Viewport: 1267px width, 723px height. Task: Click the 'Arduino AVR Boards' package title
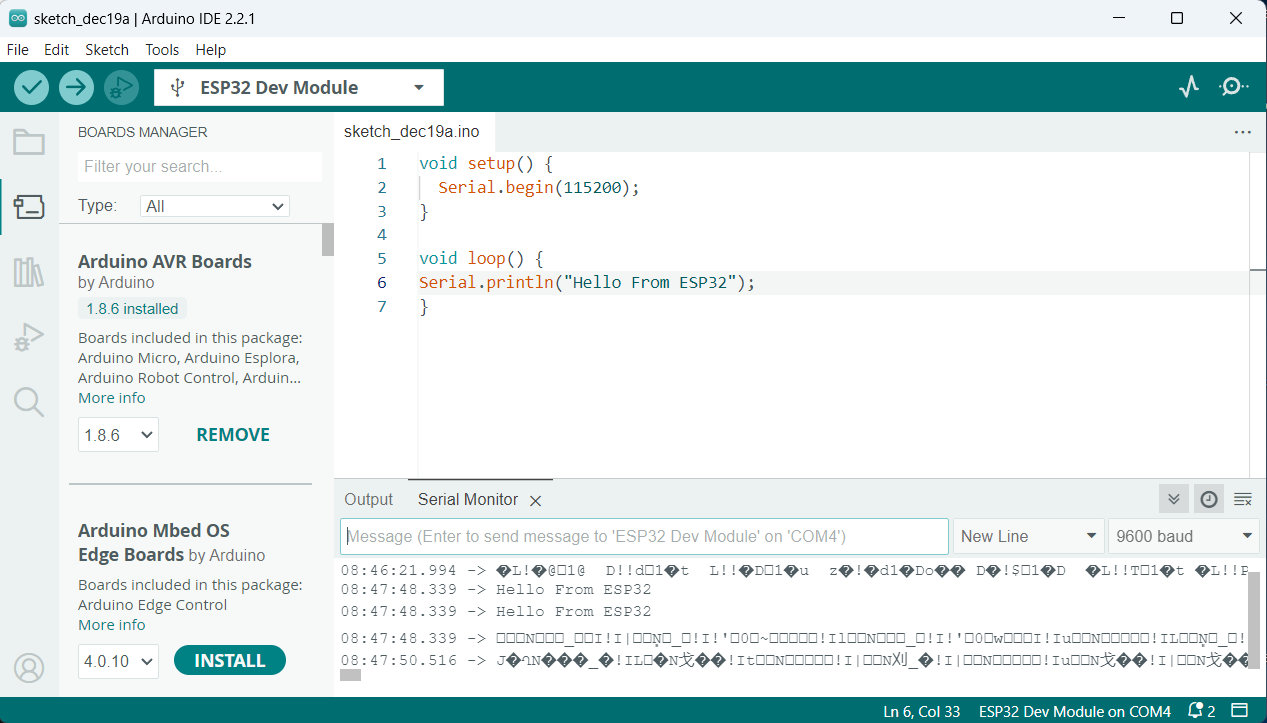click(x=165, y=262)
